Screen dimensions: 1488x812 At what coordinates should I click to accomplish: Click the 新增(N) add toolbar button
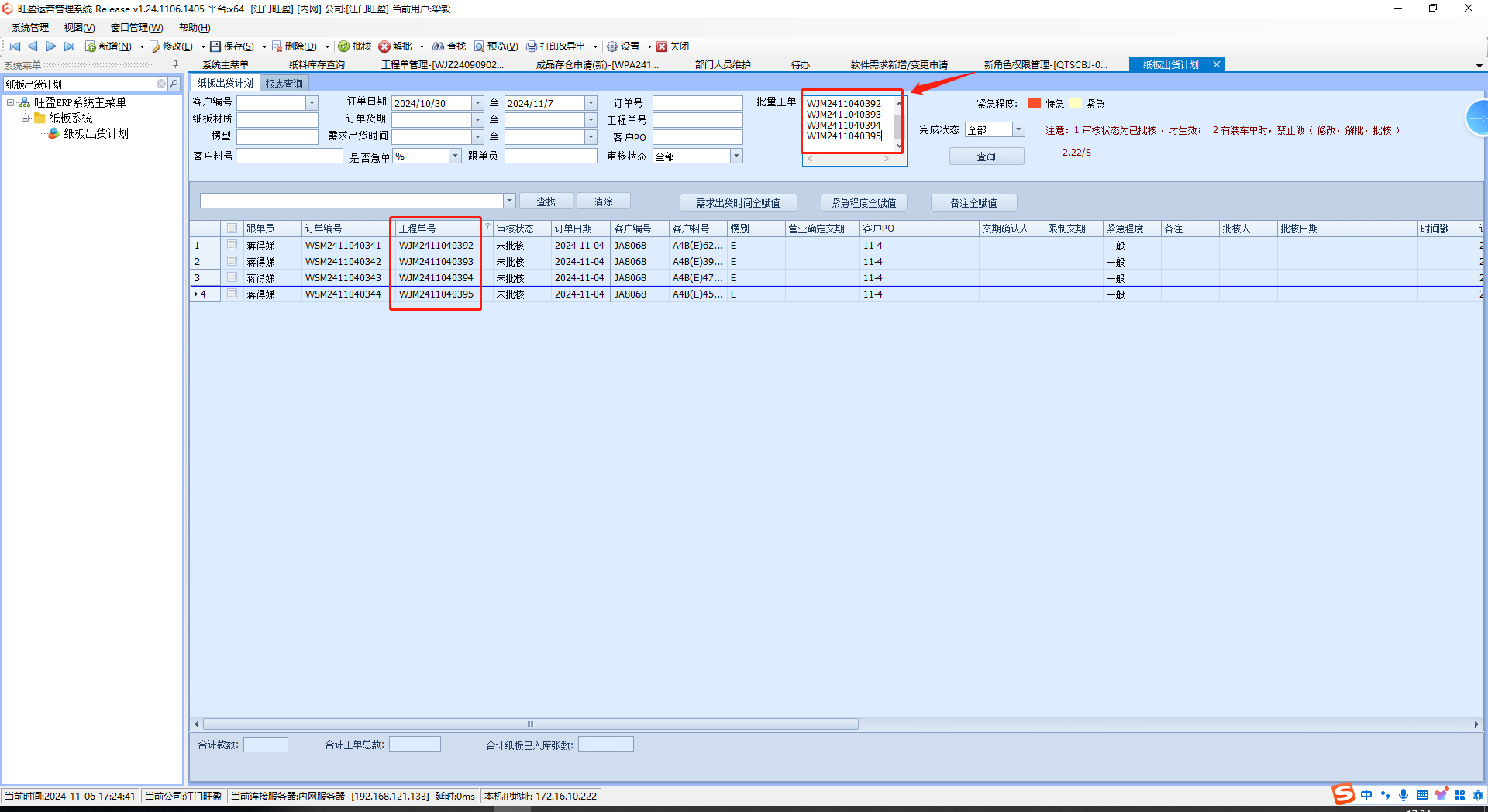coord(108,46)
